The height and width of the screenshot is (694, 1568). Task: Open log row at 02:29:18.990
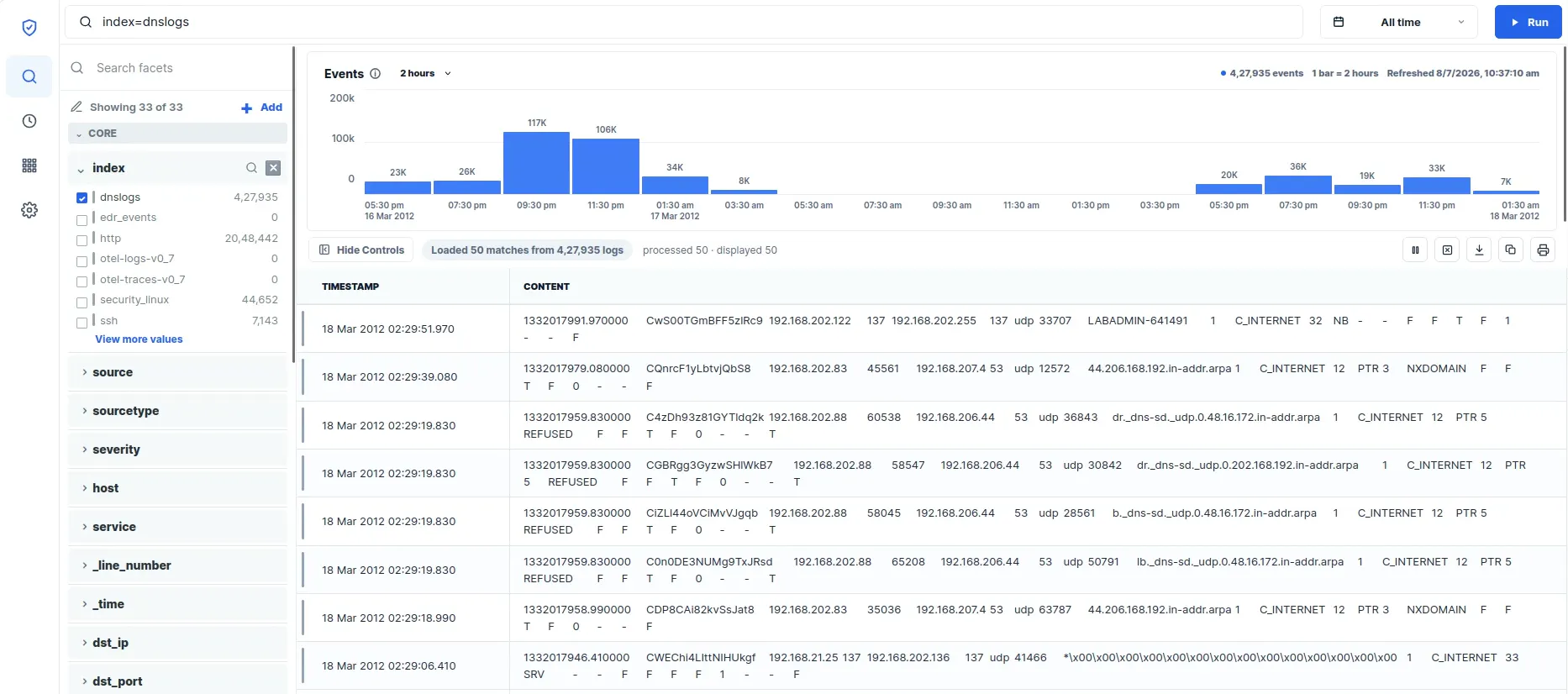pyautogui.click(x=931, y=618)
